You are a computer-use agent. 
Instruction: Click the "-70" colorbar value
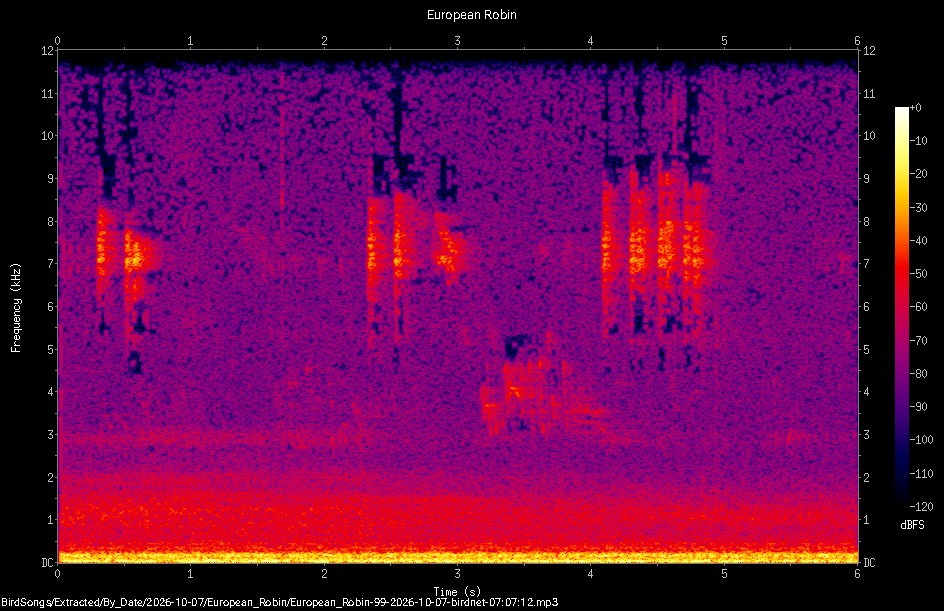(x=919, y=341)
